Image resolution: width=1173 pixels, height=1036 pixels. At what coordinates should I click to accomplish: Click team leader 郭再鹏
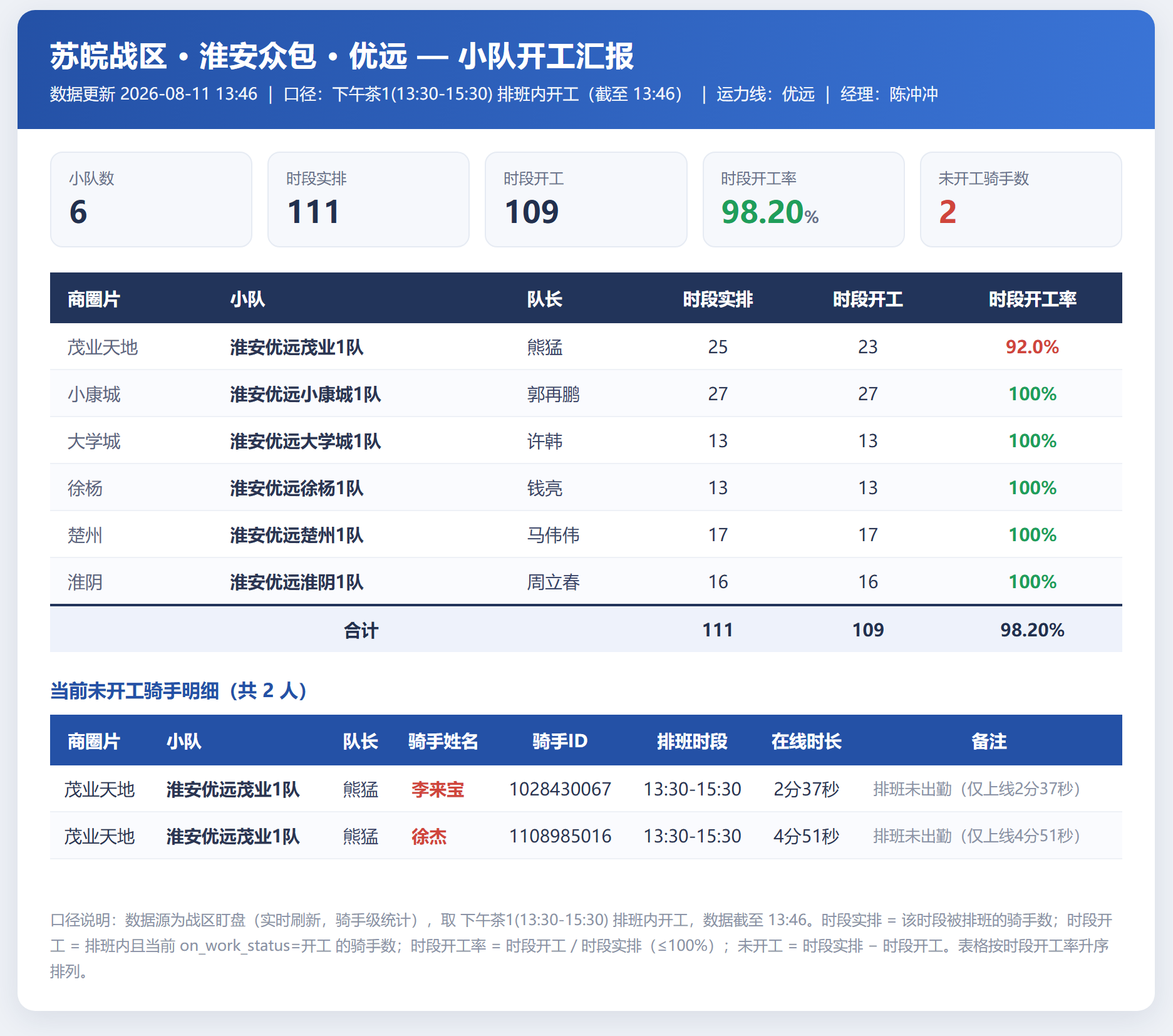pyautogui.click(x=553, y=394)
